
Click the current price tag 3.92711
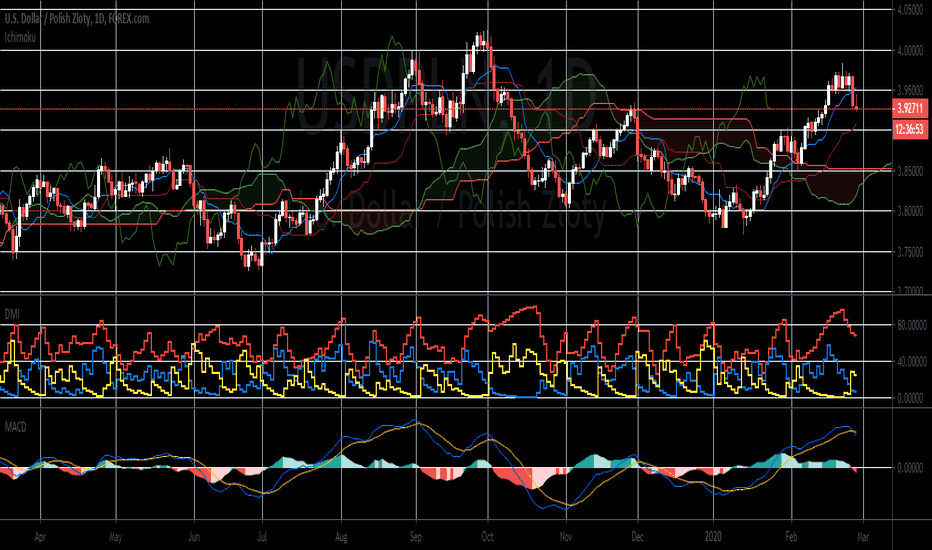(910, 108)
